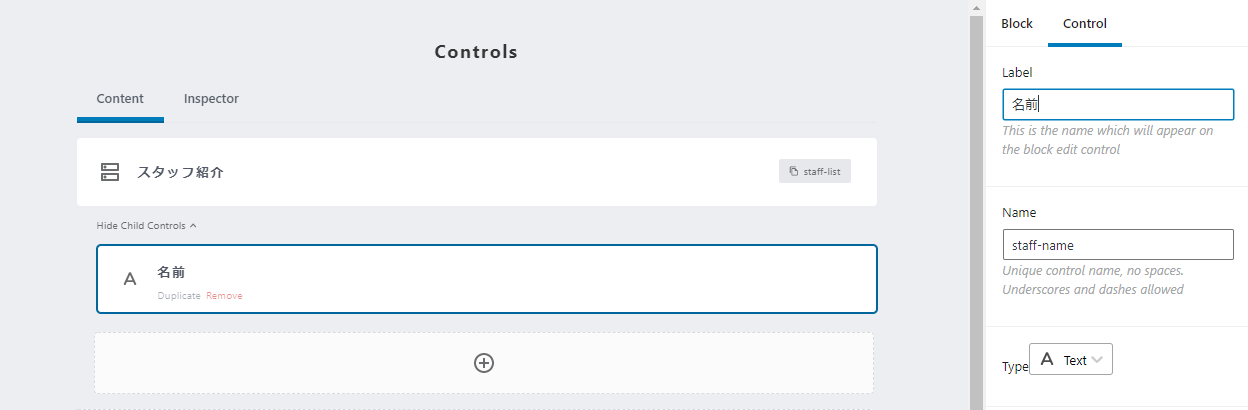
Task: Focus the Name field containing staff-name
Action: pos(1118,245)
